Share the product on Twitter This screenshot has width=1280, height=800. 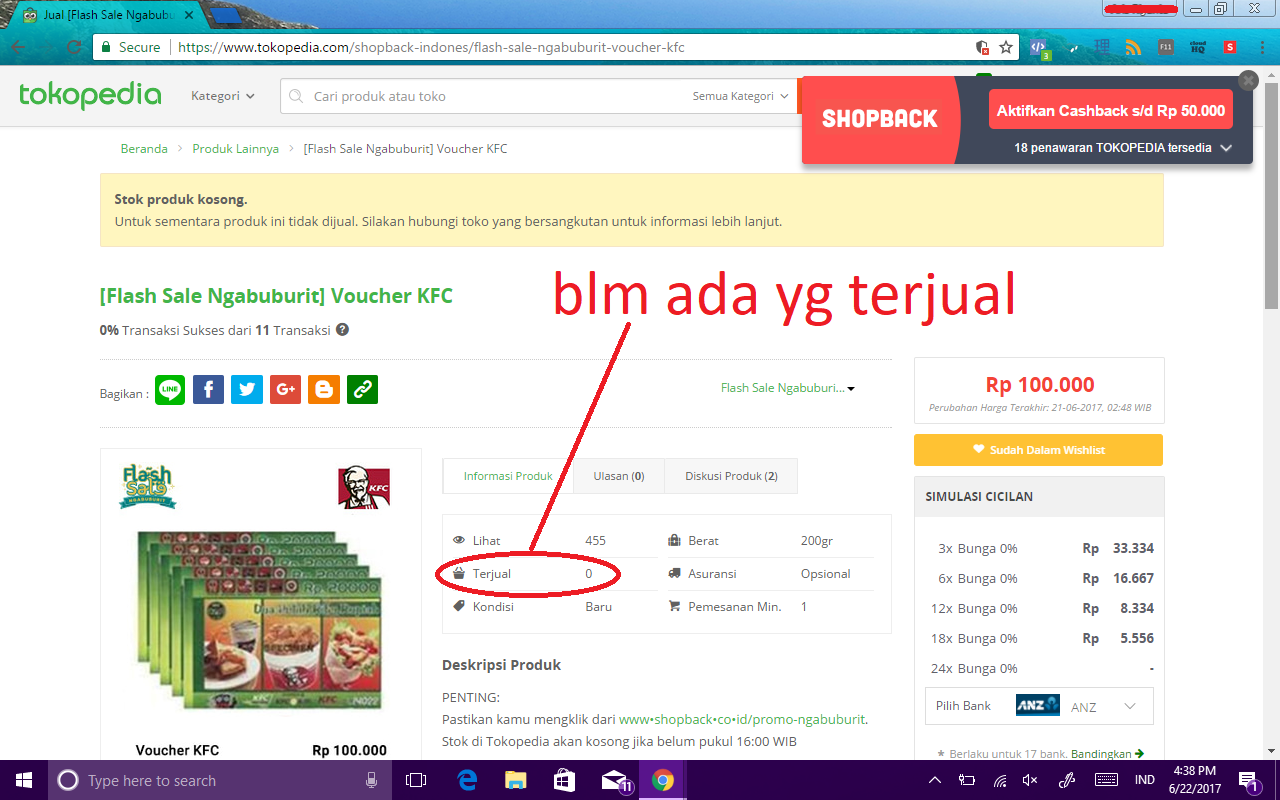pyautogui.click(x=247, y=390)
